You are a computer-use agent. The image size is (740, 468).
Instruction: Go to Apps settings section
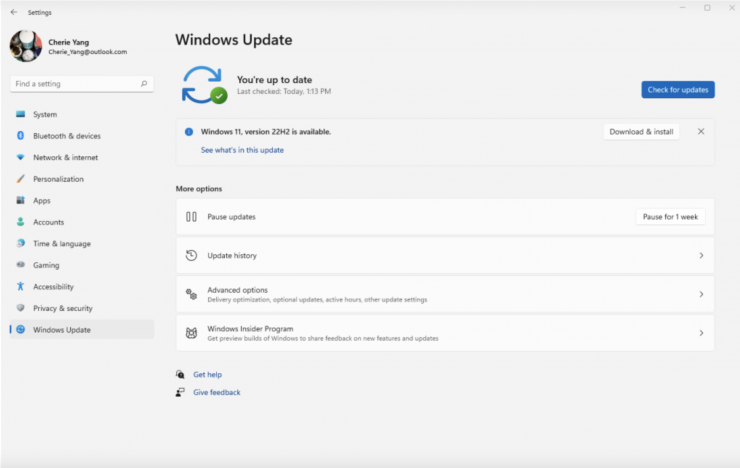click(42, 201)
